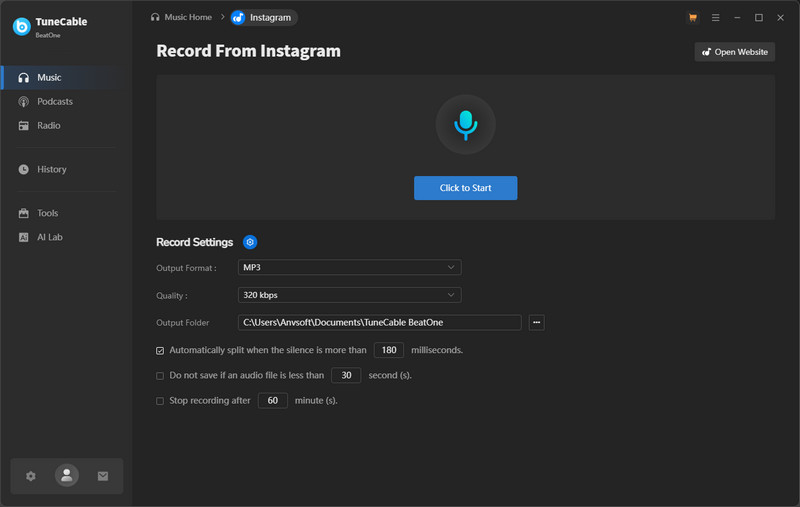Browse output folder with ellipsis button
800x507 pixels.
(536, 322)
